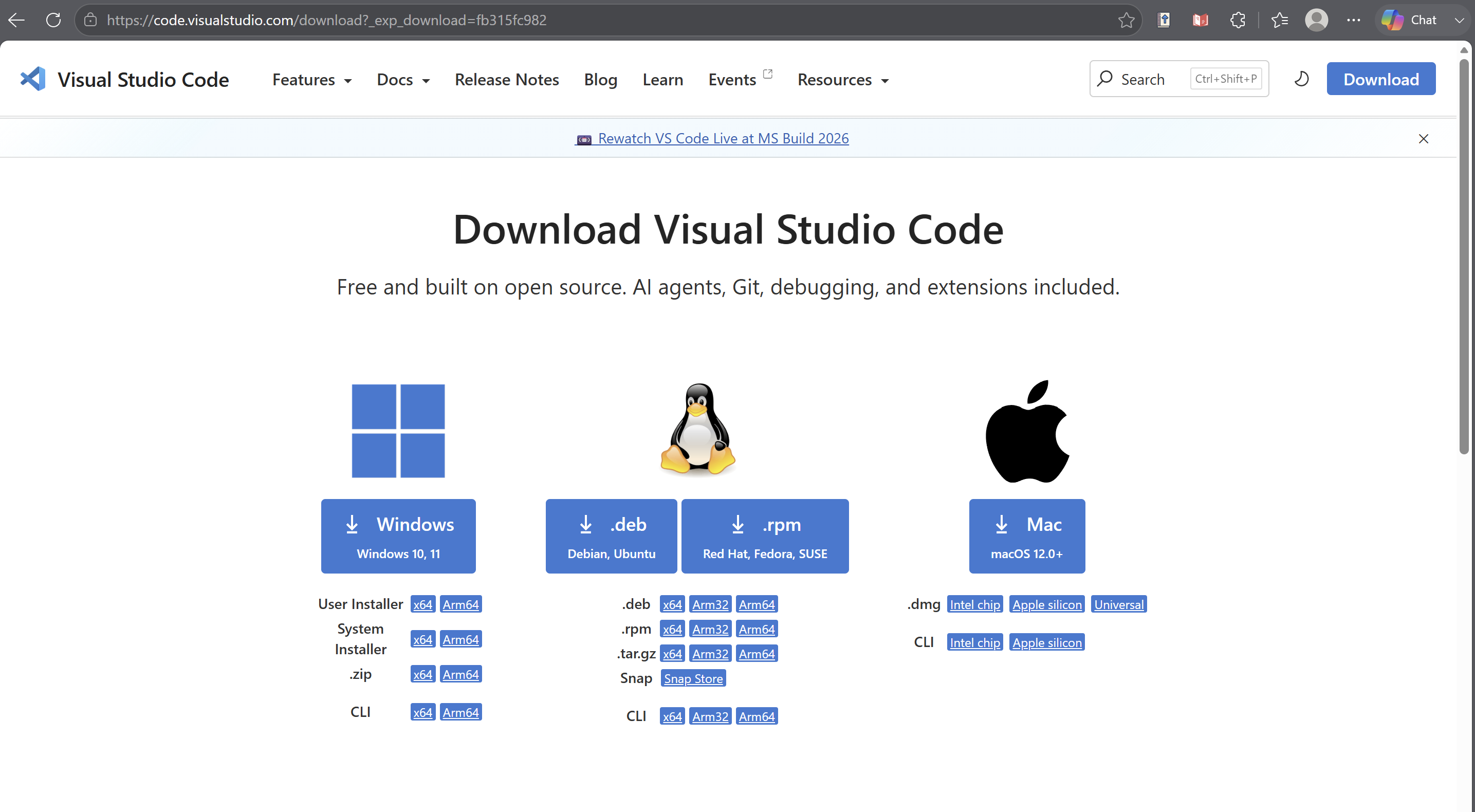Go to the Blog page
Image resolution: width=1475 pixels, height=812 pixels.
coord(600,80)
